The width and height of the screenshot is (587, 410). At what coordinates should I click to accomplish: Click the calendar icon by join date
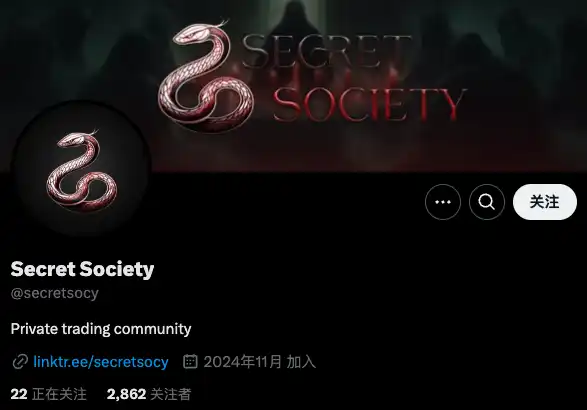pos(190,361)
